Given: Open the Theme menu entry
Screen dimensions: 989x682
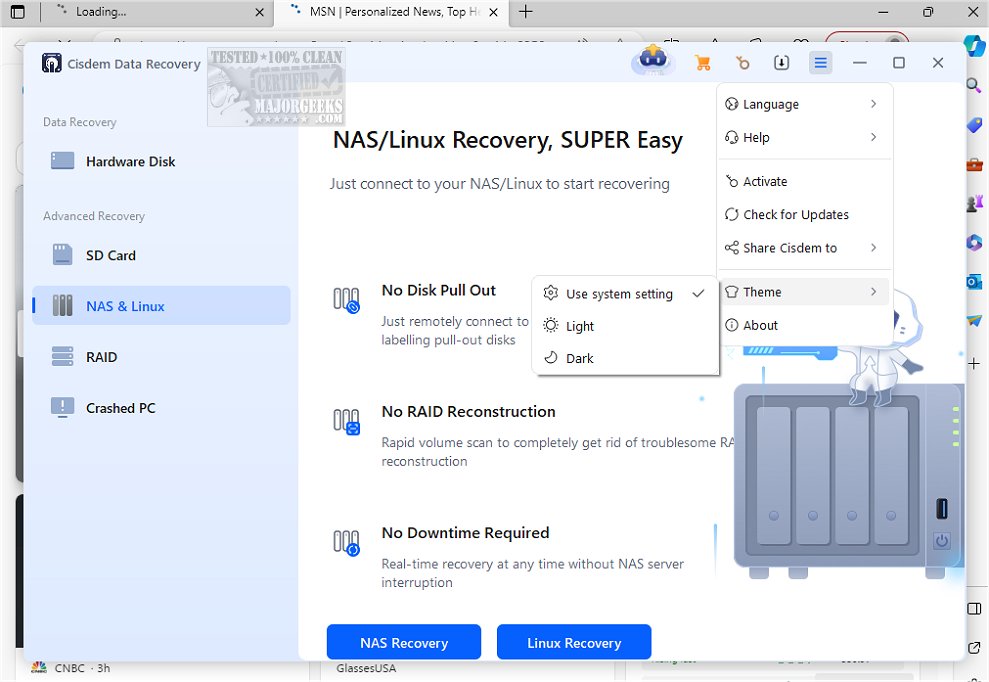Looking at the screenshot, I should (804, 292).
